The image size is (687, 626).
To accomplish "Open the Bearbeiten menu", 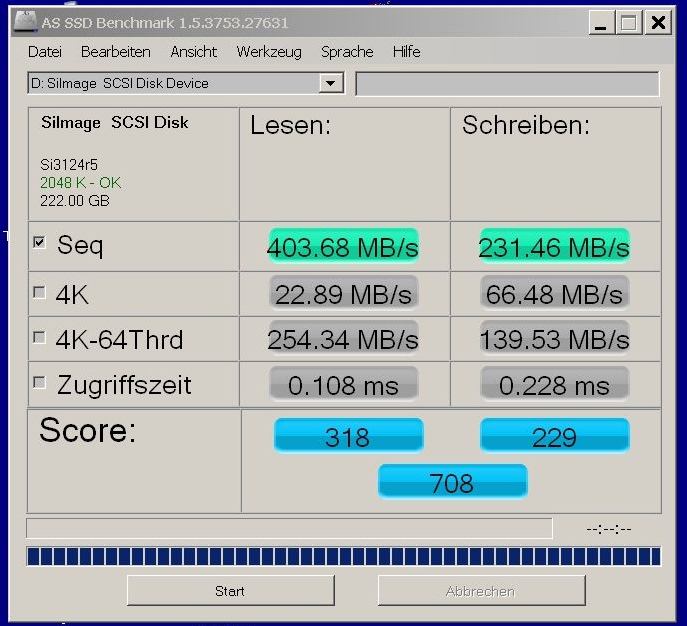I will pos(116,52).
